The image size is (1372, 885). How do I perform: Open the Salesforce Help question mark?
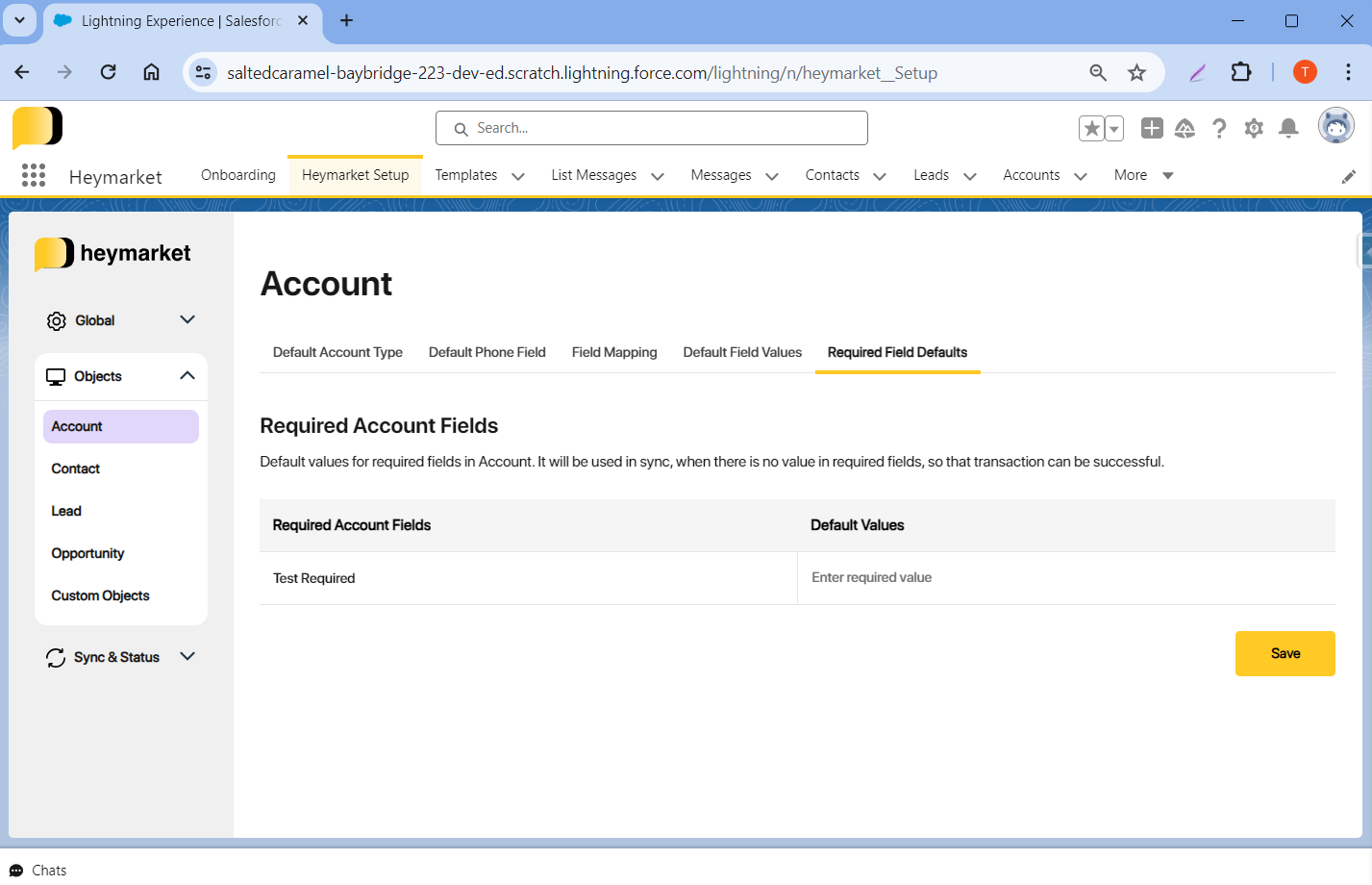[1219, 128]
